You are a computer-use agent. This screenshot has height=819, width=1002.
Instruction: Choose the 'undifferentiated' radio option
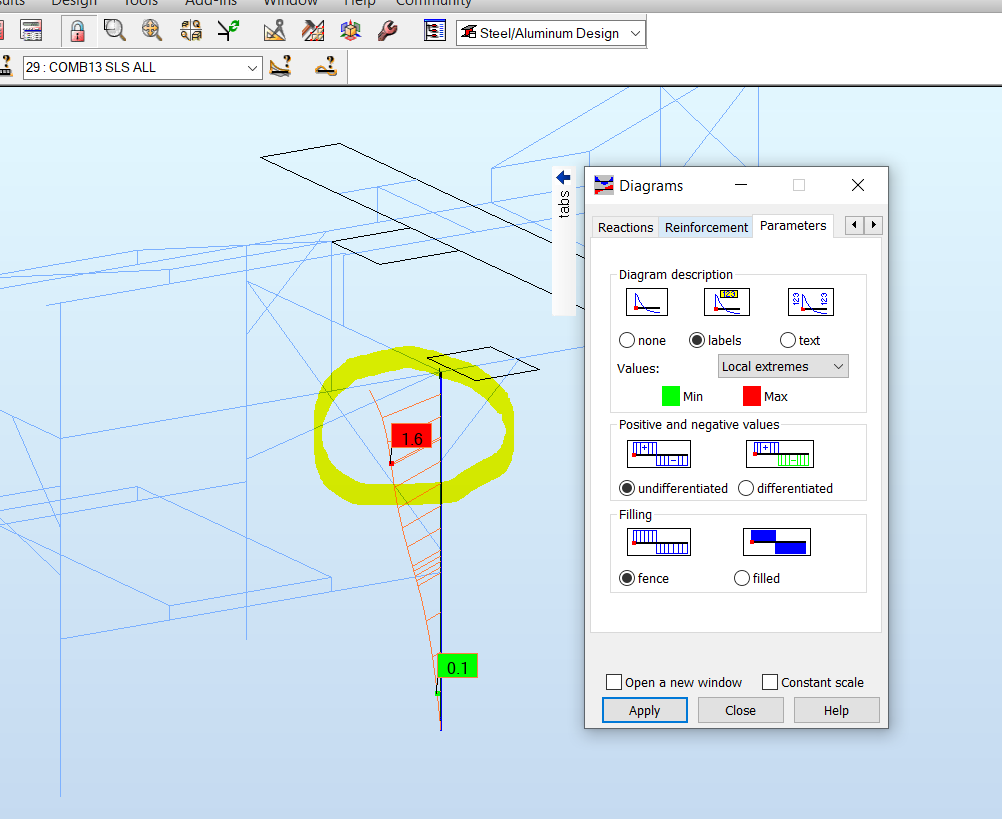pos(627,488)
